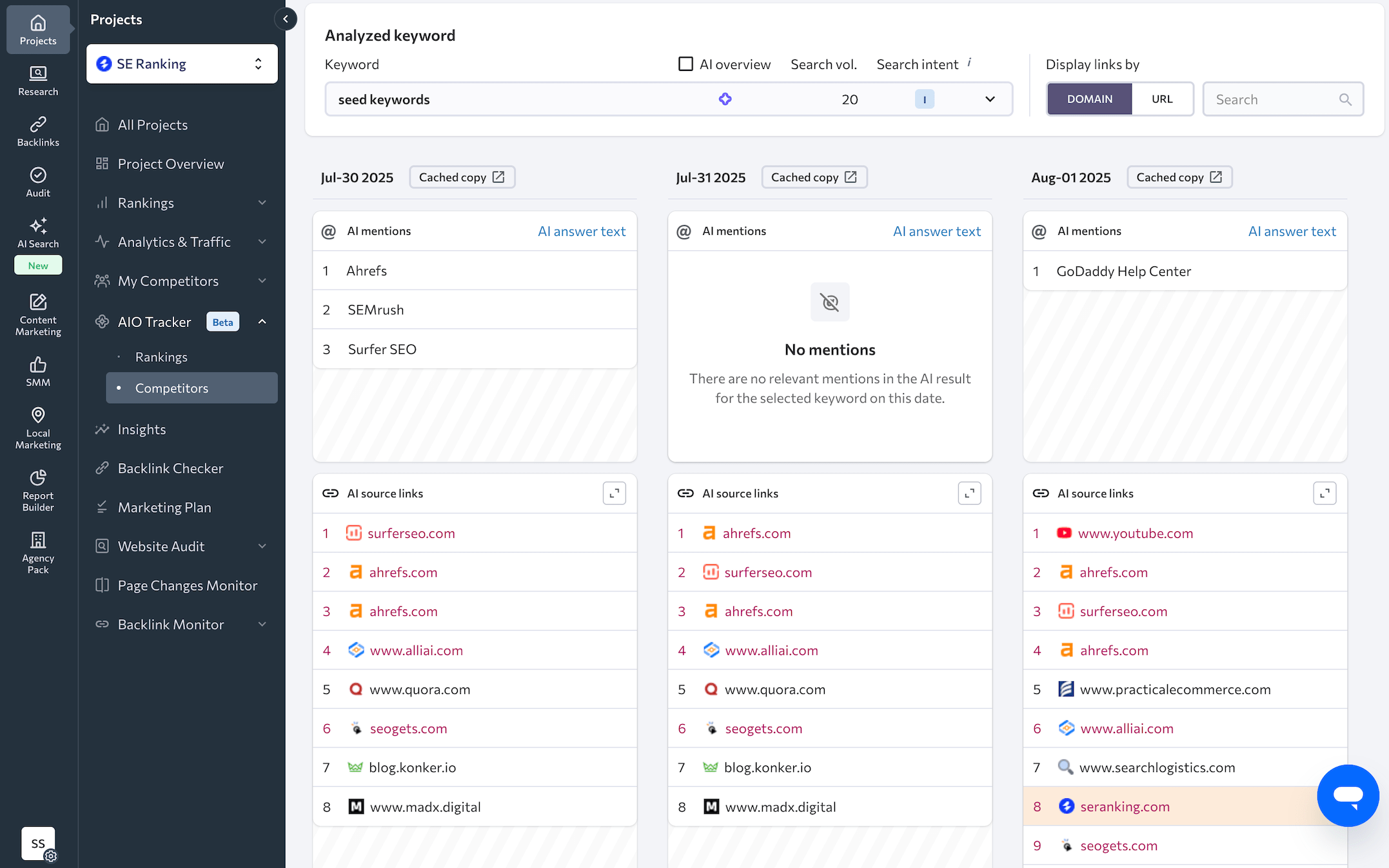View AI answer text for Aug-01 2025

(x=1292, y=231)
